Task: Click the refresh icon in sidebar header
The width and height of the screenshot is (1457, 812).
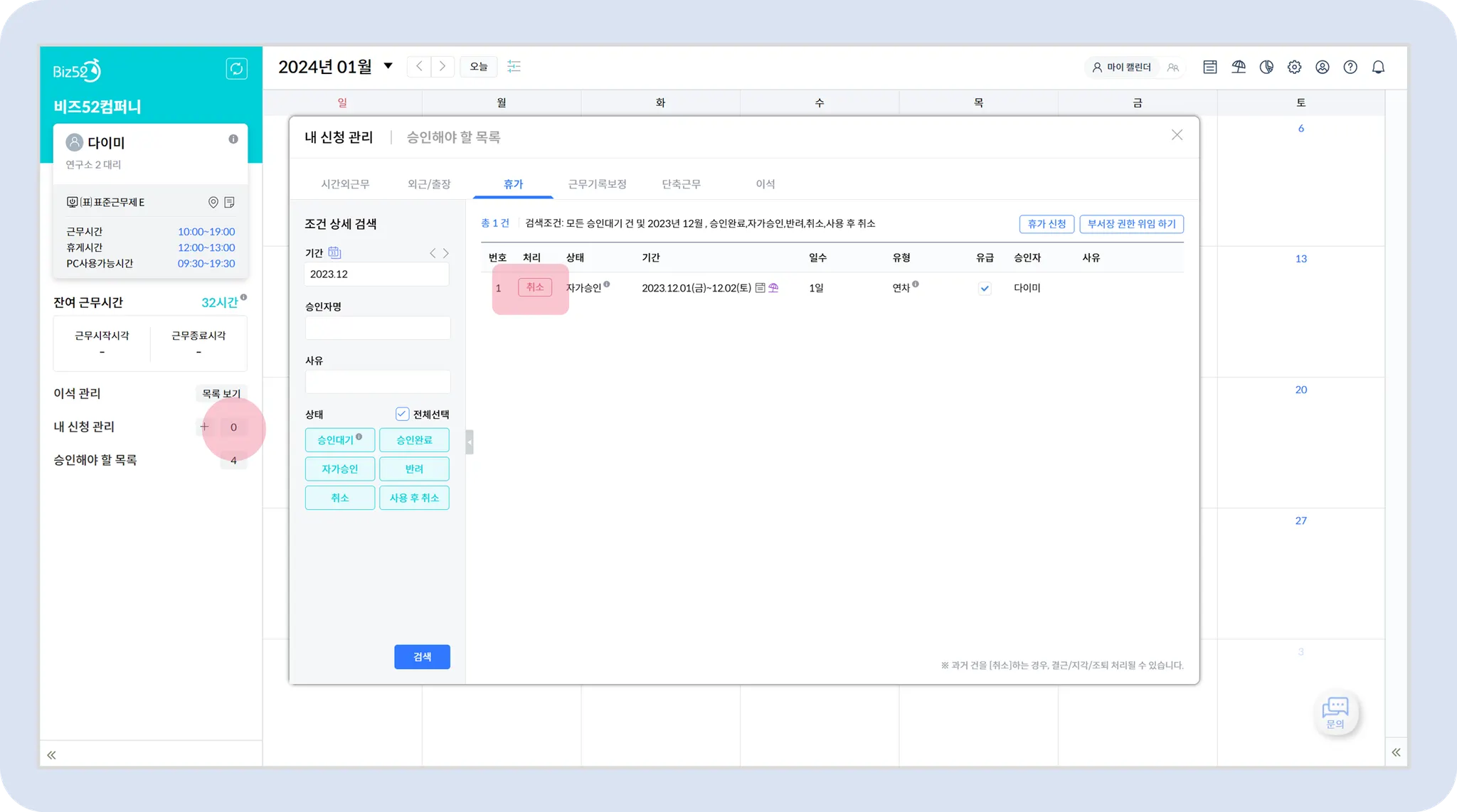Action: pos(236,68)
